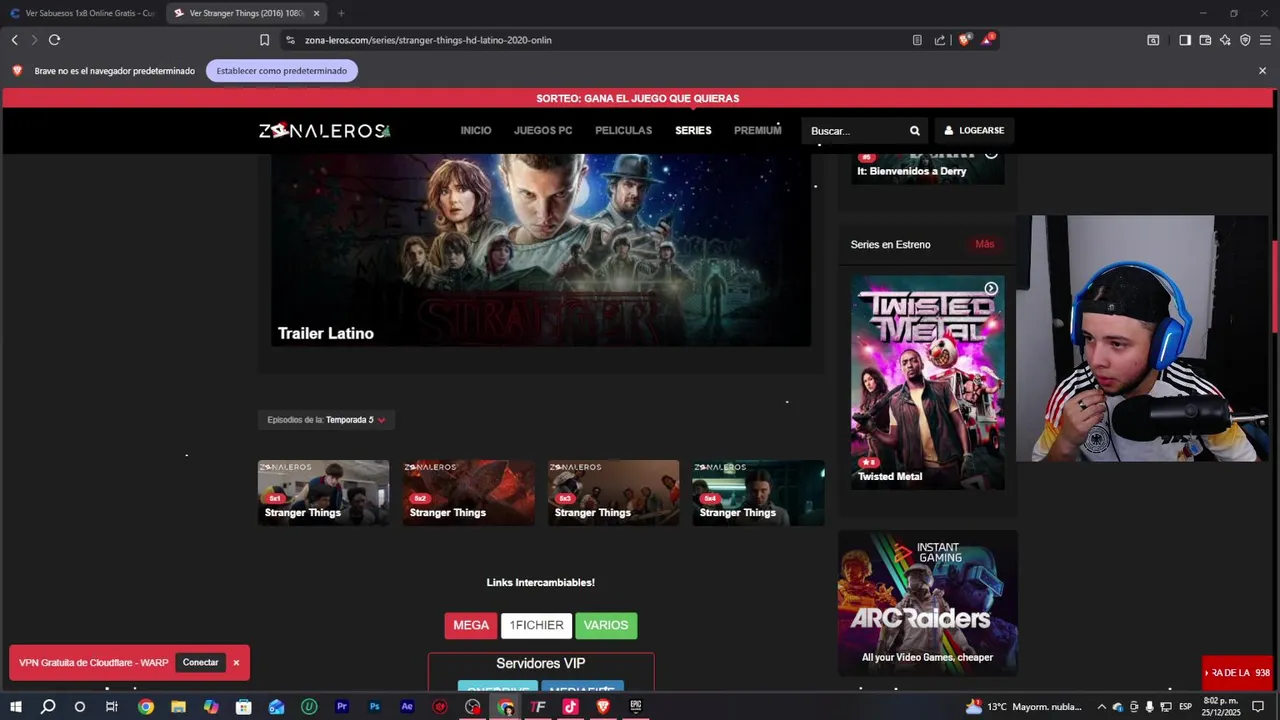Play the Trailer Latino video banner
Screen dimensions: 1280x720
pos(541,250)
